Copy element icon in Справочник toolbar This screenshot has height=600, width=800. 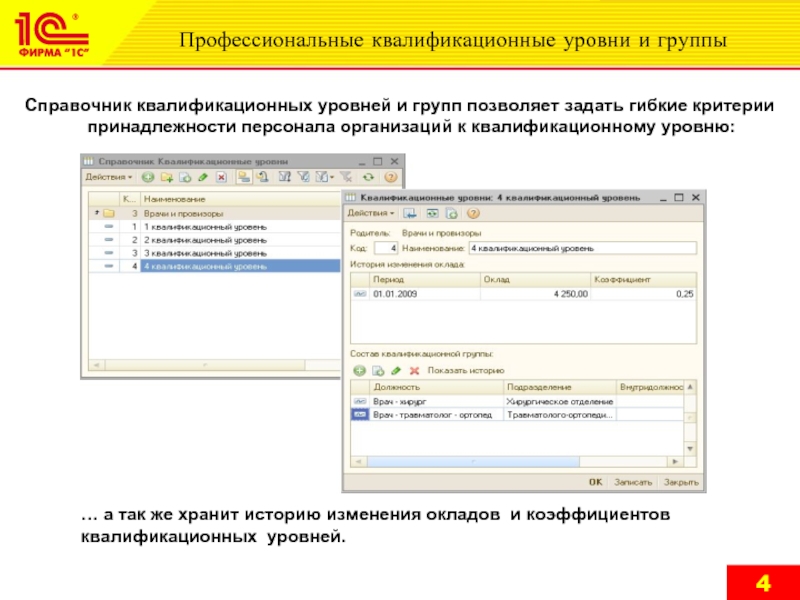click(x=185, y=178)
